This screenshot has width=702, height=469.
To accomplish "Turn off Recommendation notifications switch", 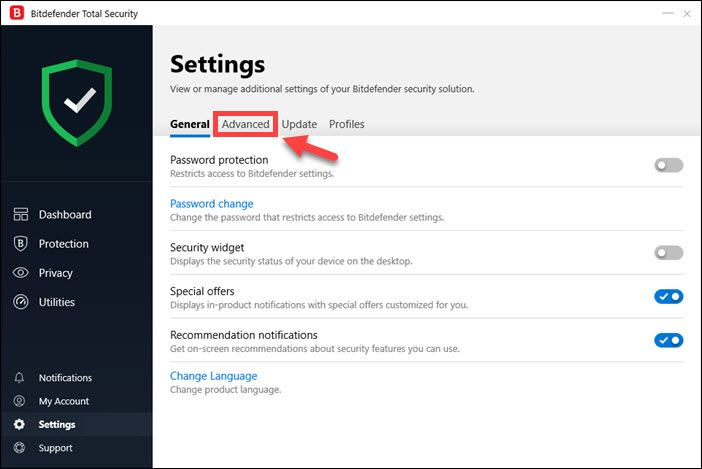I will (x=668, y=340).
